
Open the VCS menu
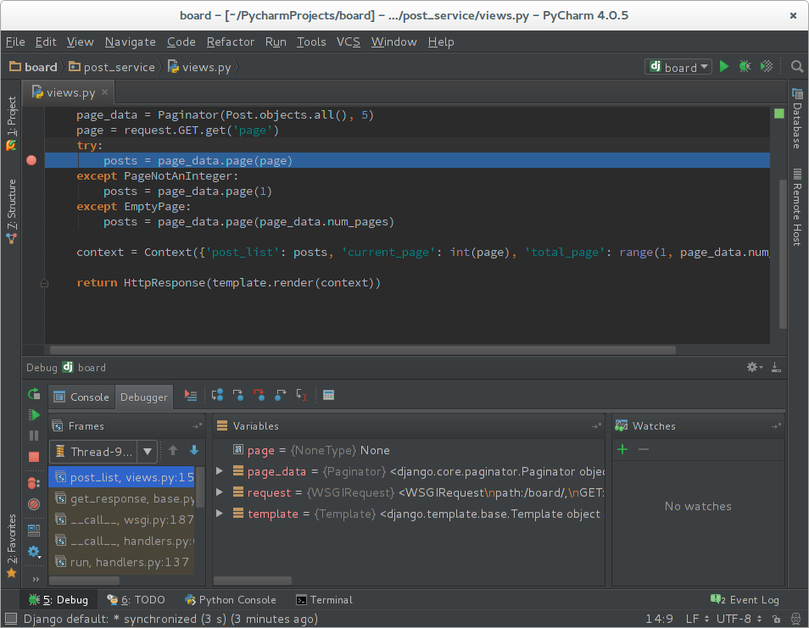pos(348,42)
